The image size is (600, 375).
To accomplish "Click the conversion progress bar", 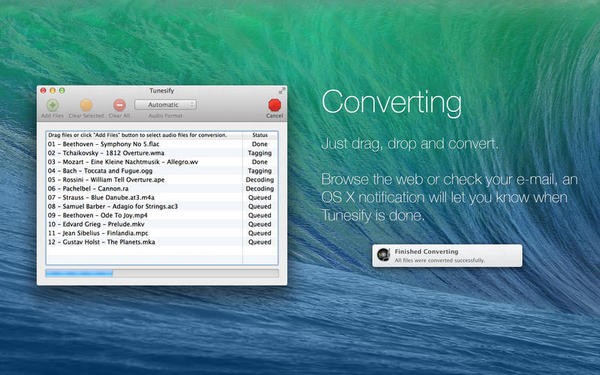I will click(x=162, y=273).
